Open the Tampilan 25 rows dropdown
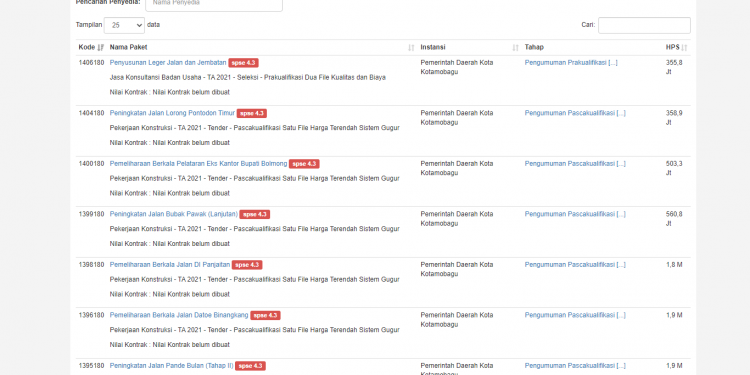Screen dimensions: 750x375 (124, 25)
